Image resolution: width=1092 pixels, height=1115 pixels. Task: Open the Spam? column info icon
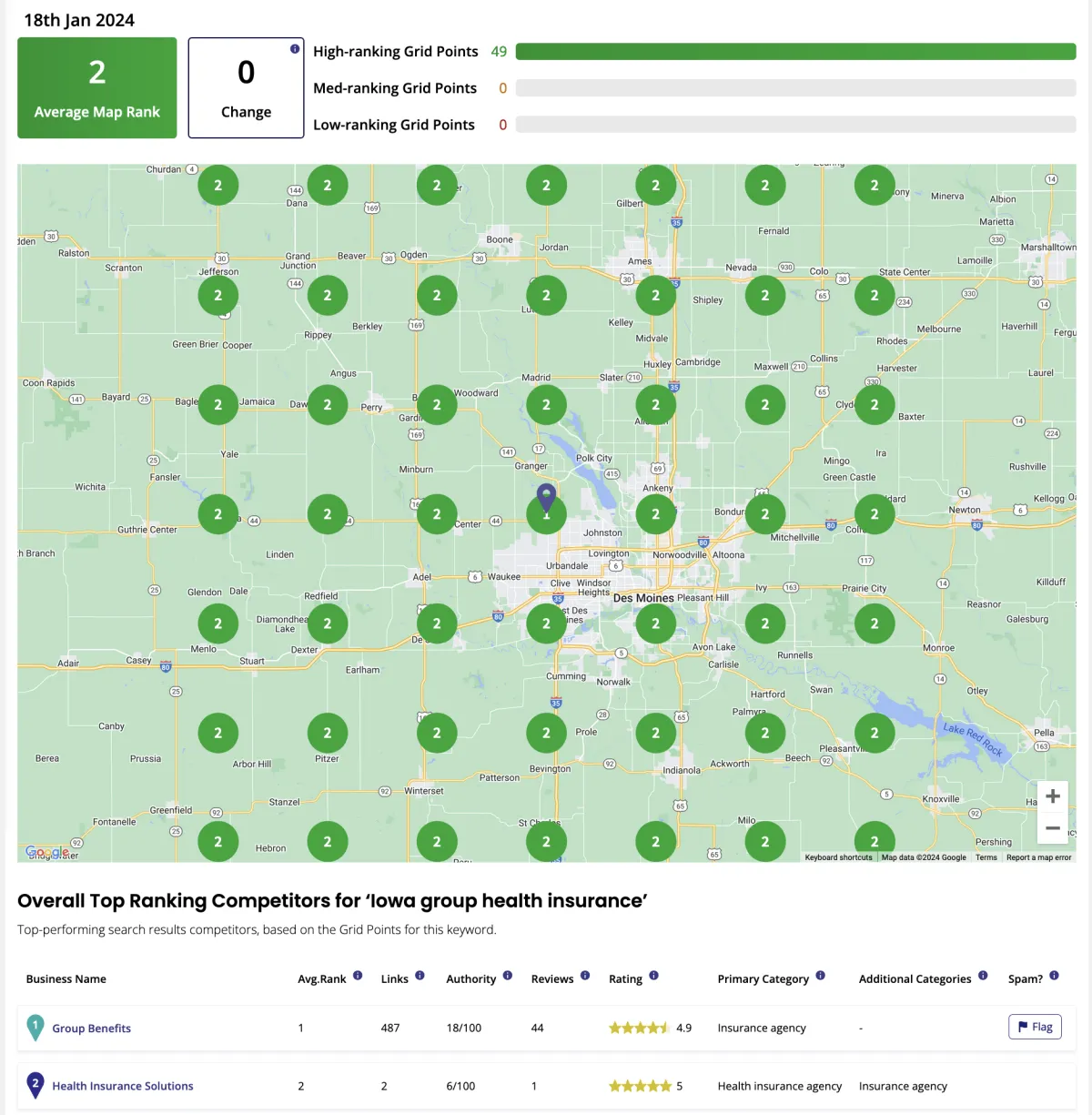1054,976
